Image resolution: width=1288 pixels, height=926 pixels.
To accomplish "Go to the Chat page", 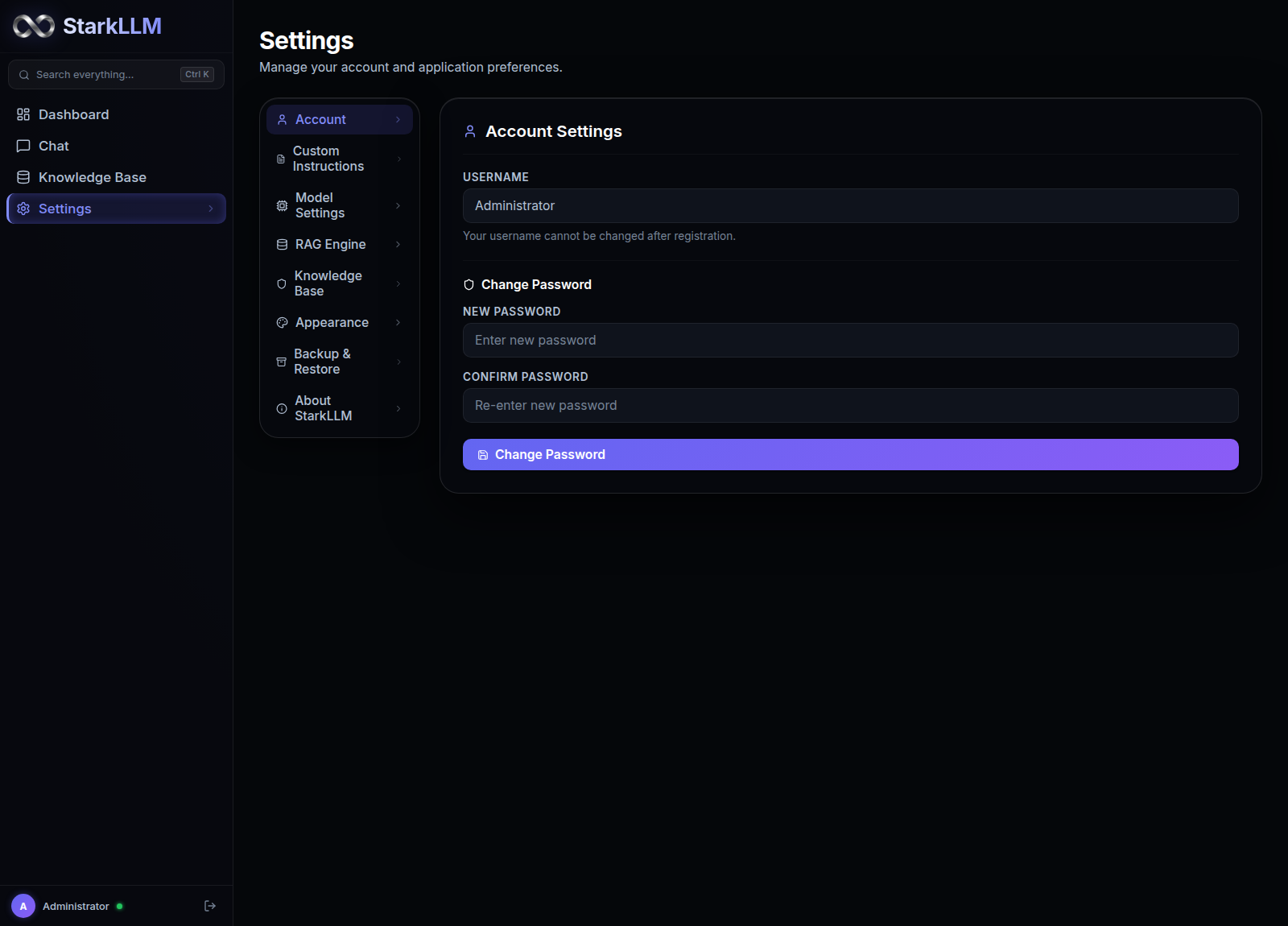I will (116, 146).
